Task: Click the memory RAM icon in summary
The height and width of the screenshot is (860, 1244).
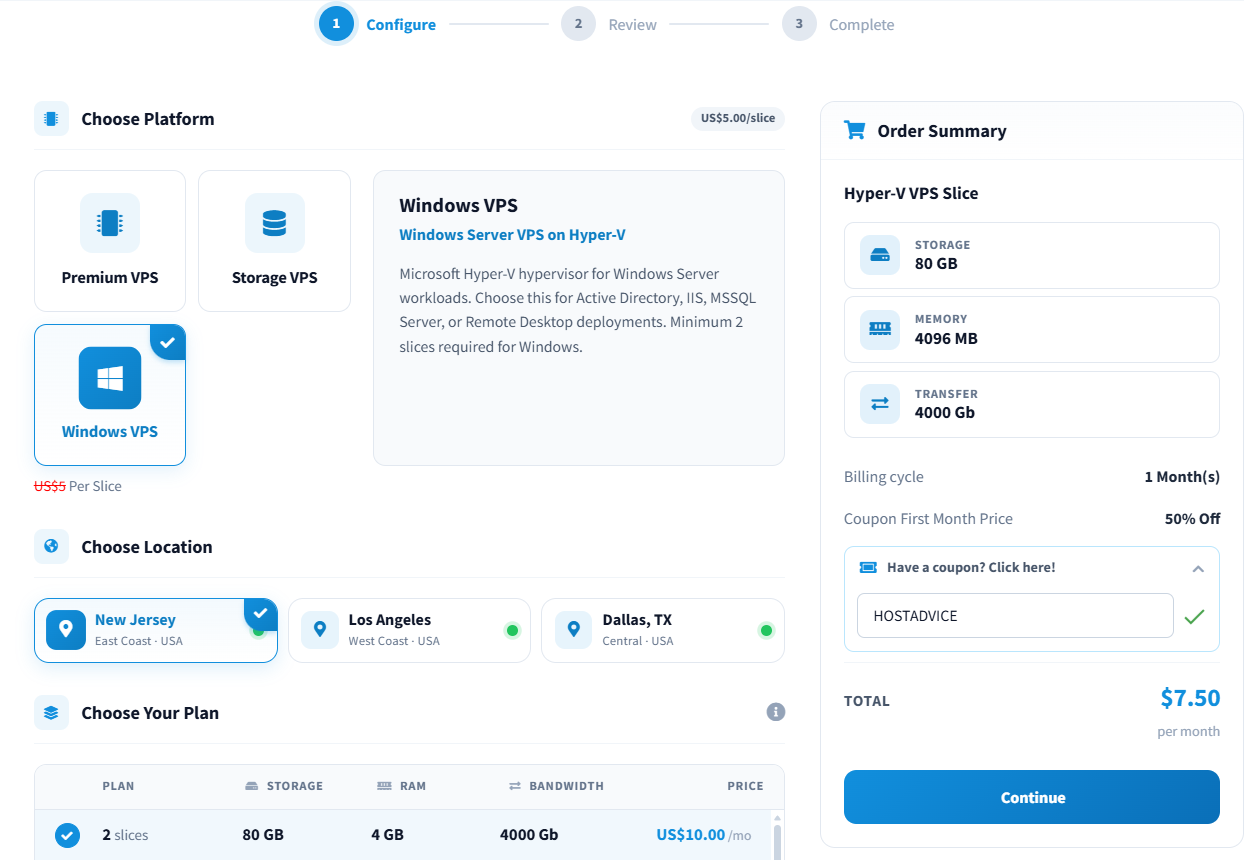Action: [880, 329]
